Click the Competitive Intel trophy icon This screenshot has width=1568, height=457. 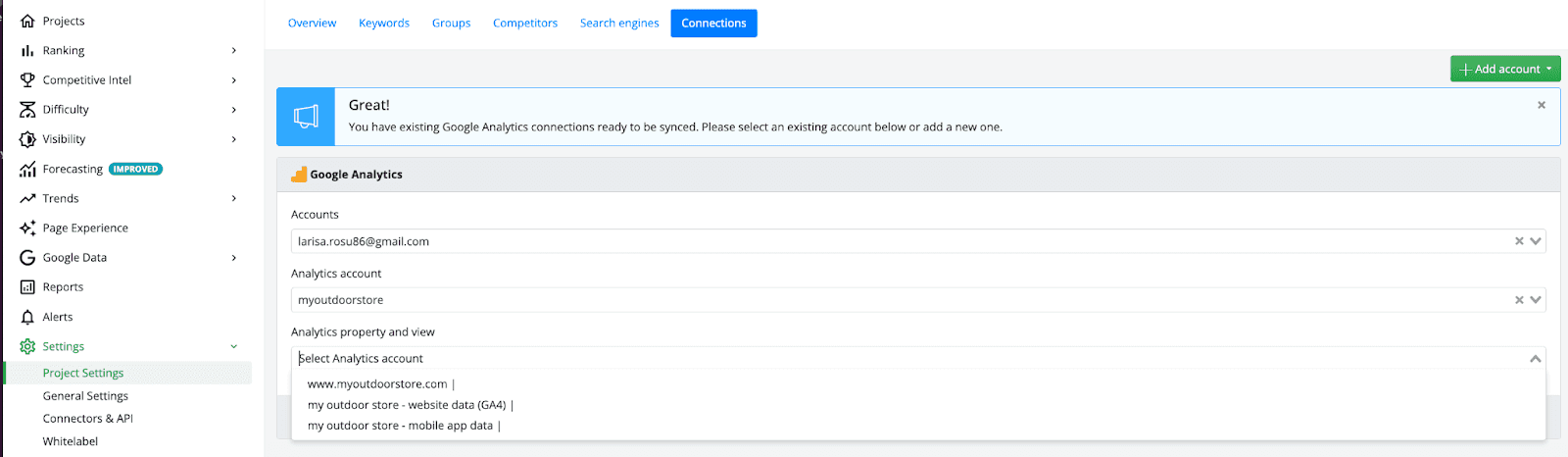[27, 79]
